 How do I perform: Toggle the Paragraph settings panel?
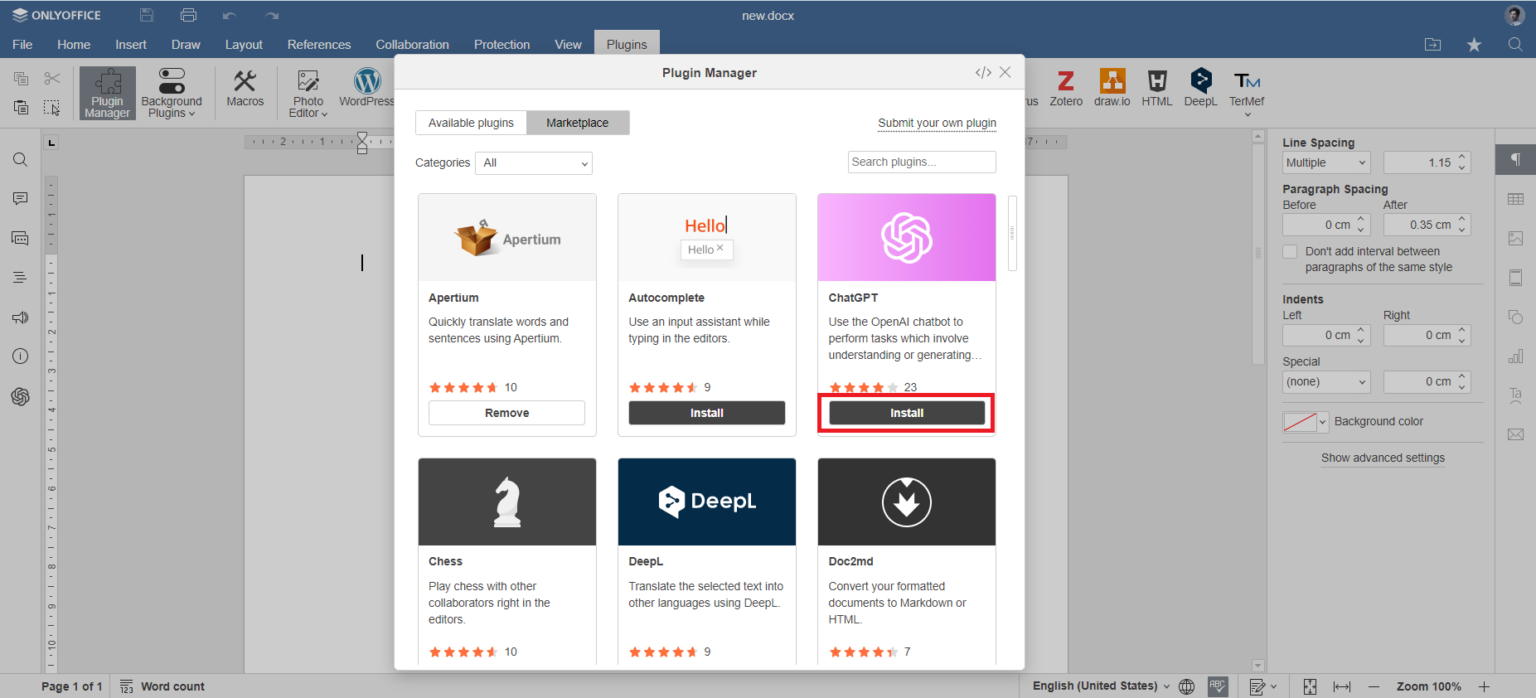pos(1516,158)
